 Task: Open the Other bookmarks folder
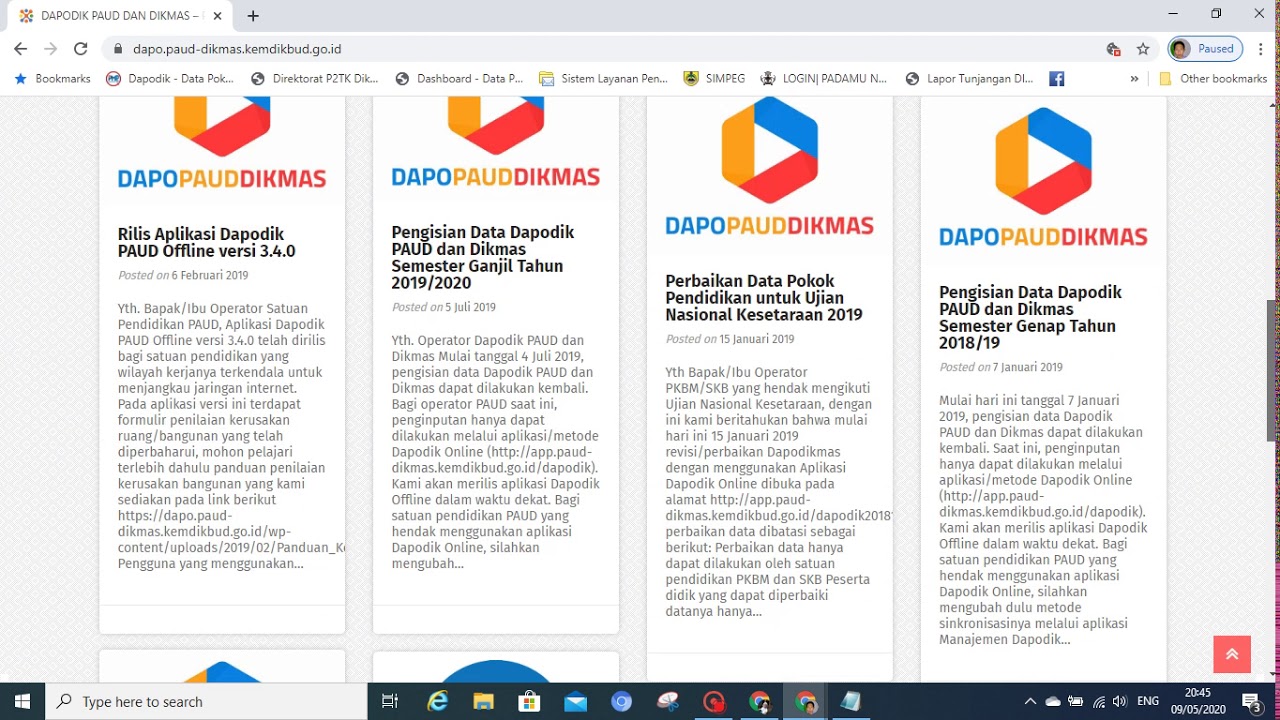click(1213, 78)
